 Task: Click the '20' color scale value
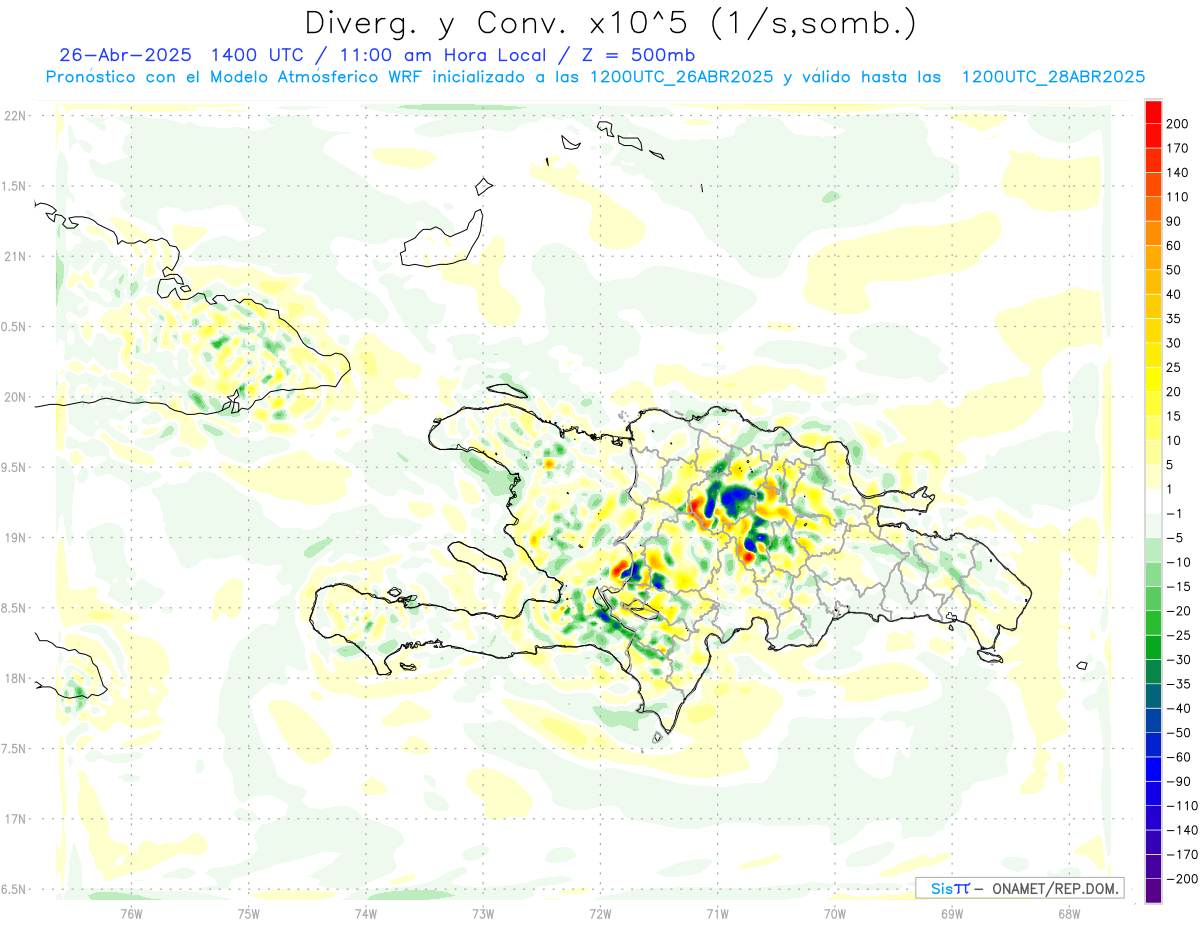click(x=1175, y=392)
